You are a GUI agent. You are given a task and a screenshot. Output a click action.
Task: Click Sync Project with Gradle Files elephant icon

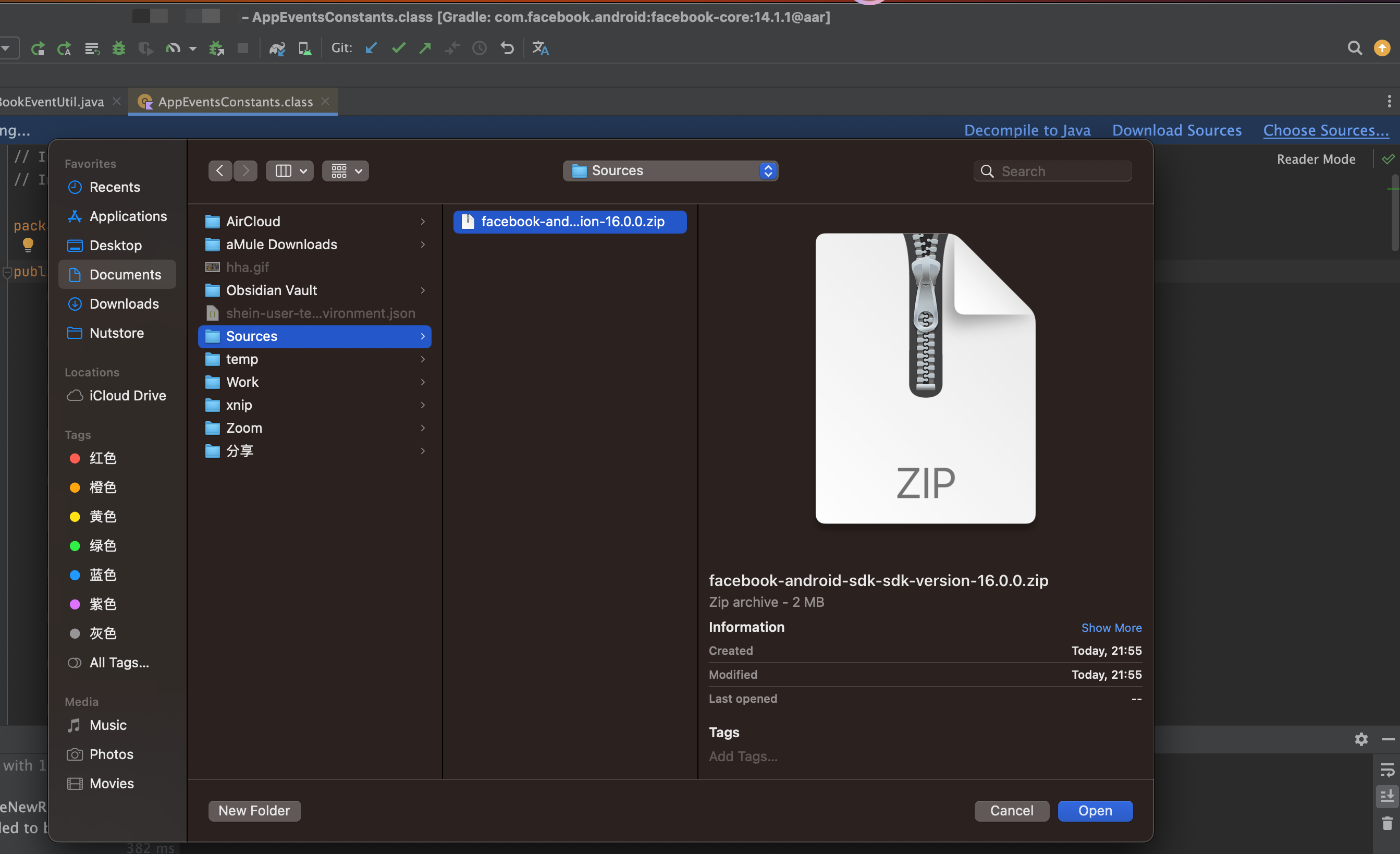pyautogui.click(x=277, y=48)
